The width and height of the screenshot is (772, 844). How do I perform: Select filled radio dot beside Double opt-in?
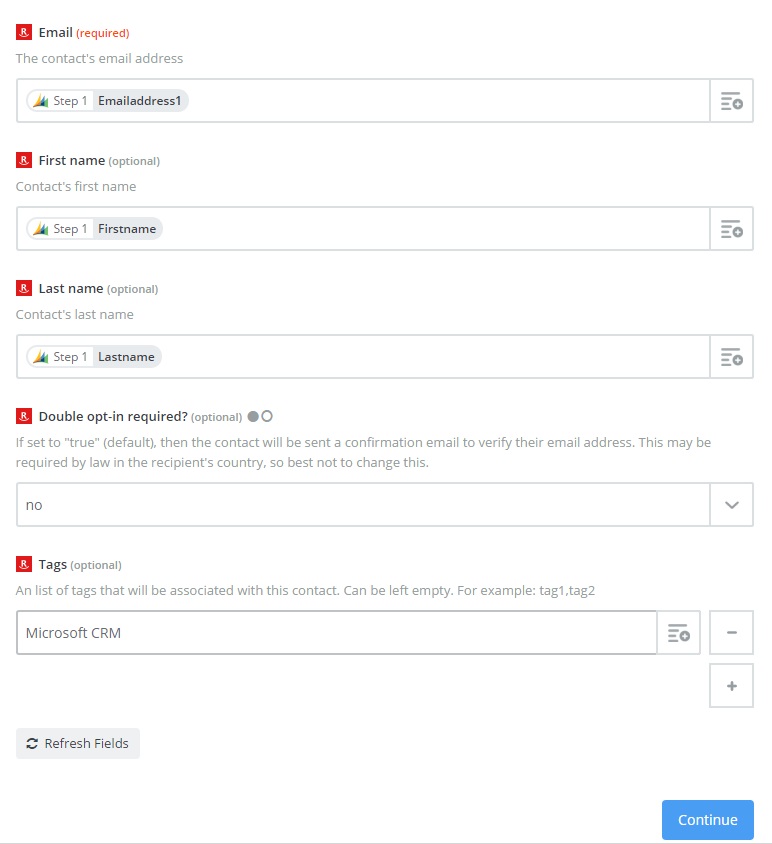(253, 416)
